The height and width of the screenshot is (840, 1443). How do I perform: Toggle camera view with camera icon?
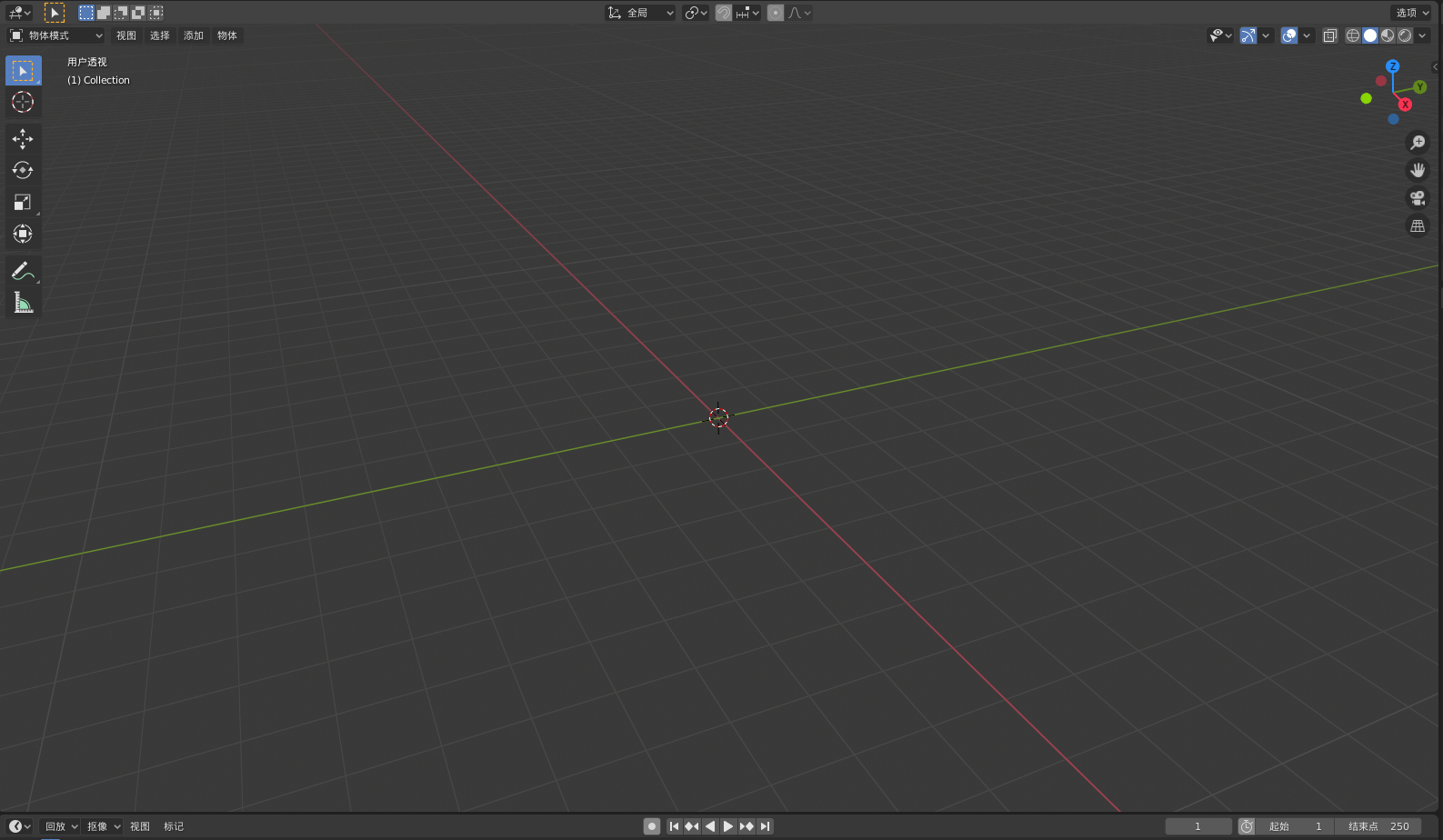(x=1418, y=198)
